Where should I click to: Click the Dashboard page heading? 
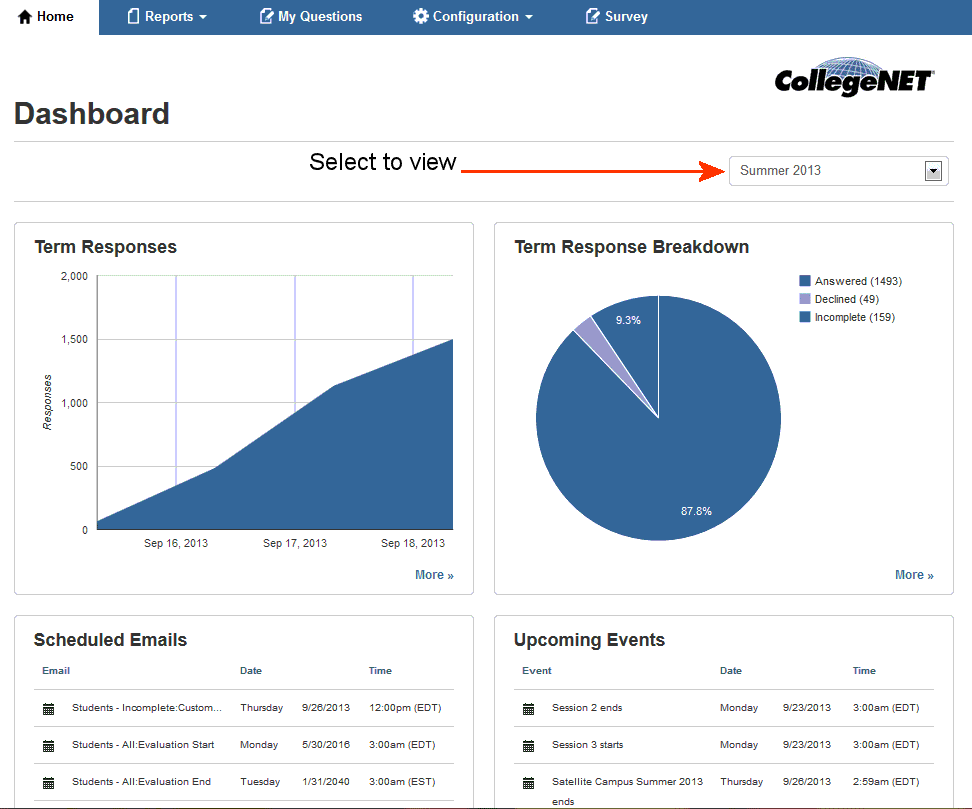click(92, 114)
